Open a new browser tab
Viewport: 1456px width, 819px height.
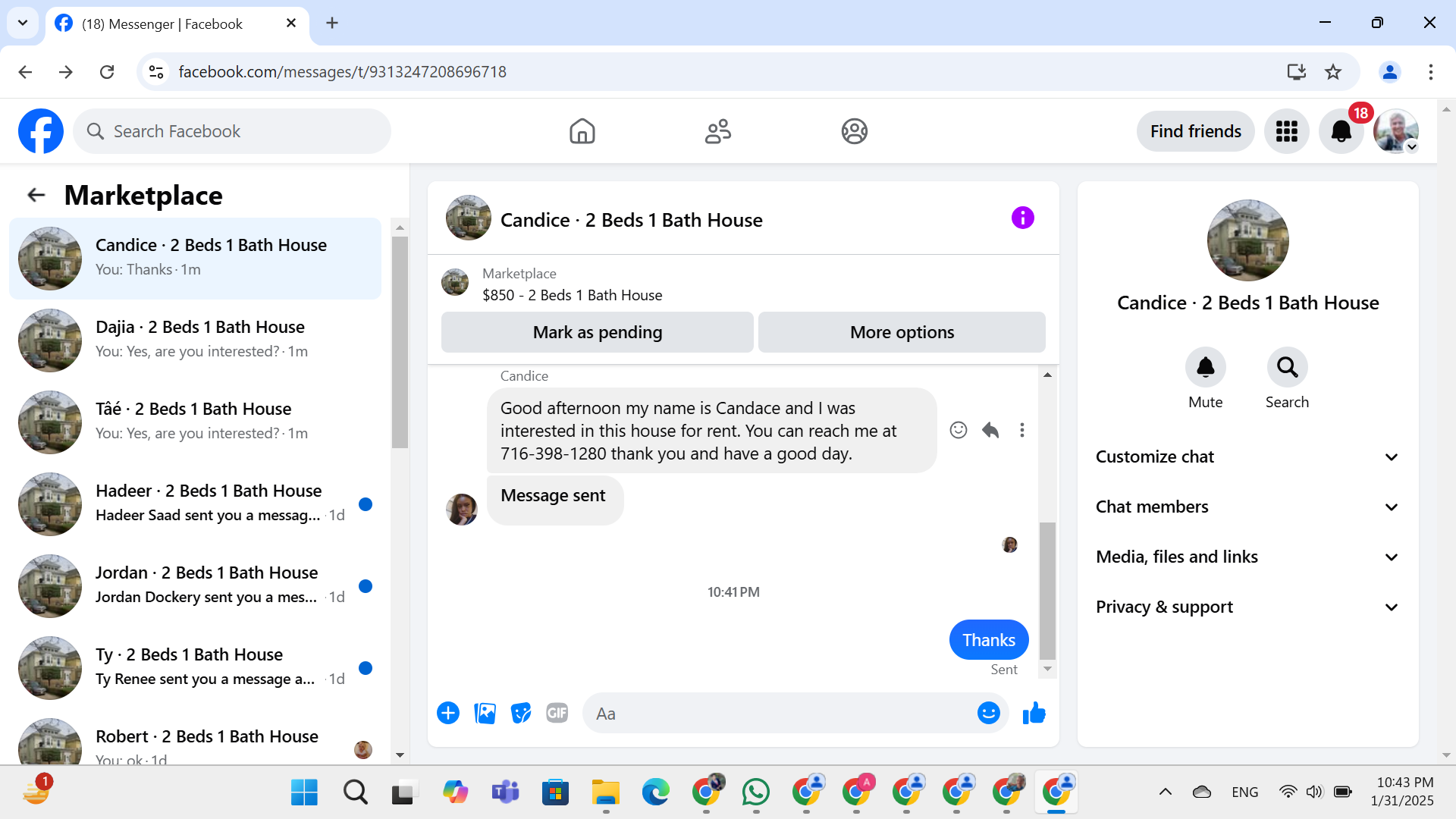[x=331, y=24]
